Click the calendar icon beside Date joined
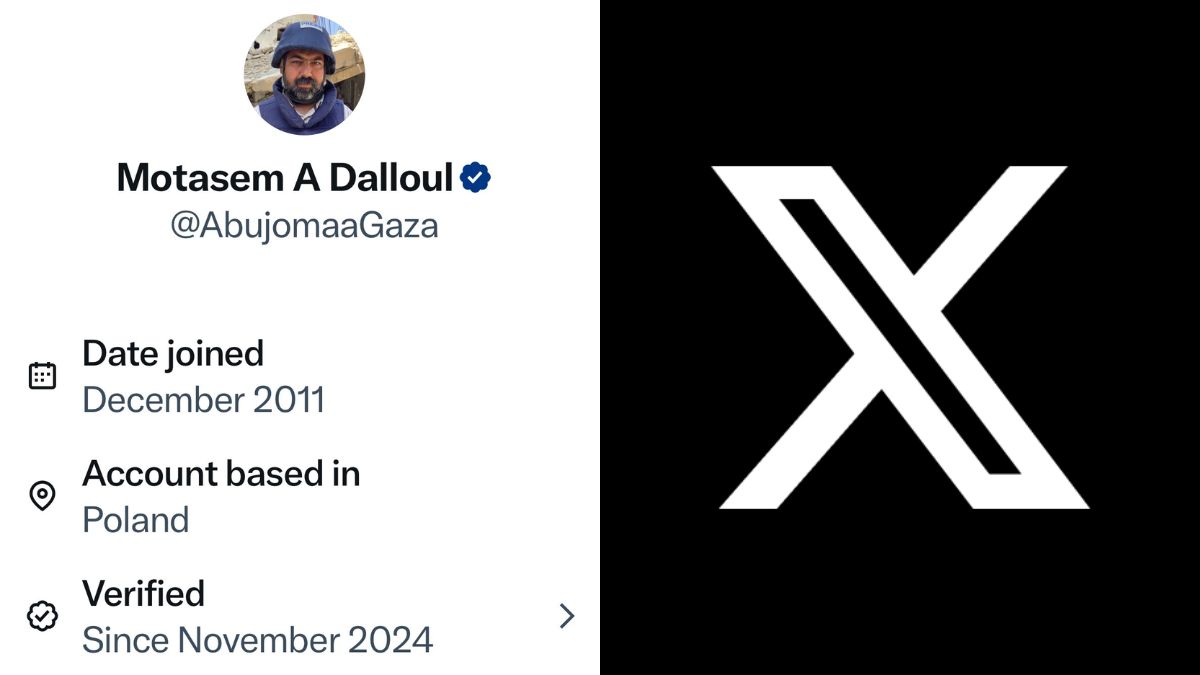 click(x=42, y=375)
